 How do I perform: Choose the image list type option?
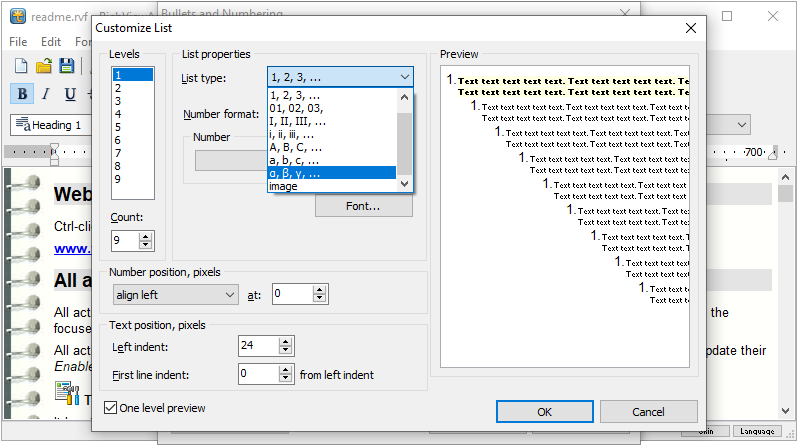333,186
